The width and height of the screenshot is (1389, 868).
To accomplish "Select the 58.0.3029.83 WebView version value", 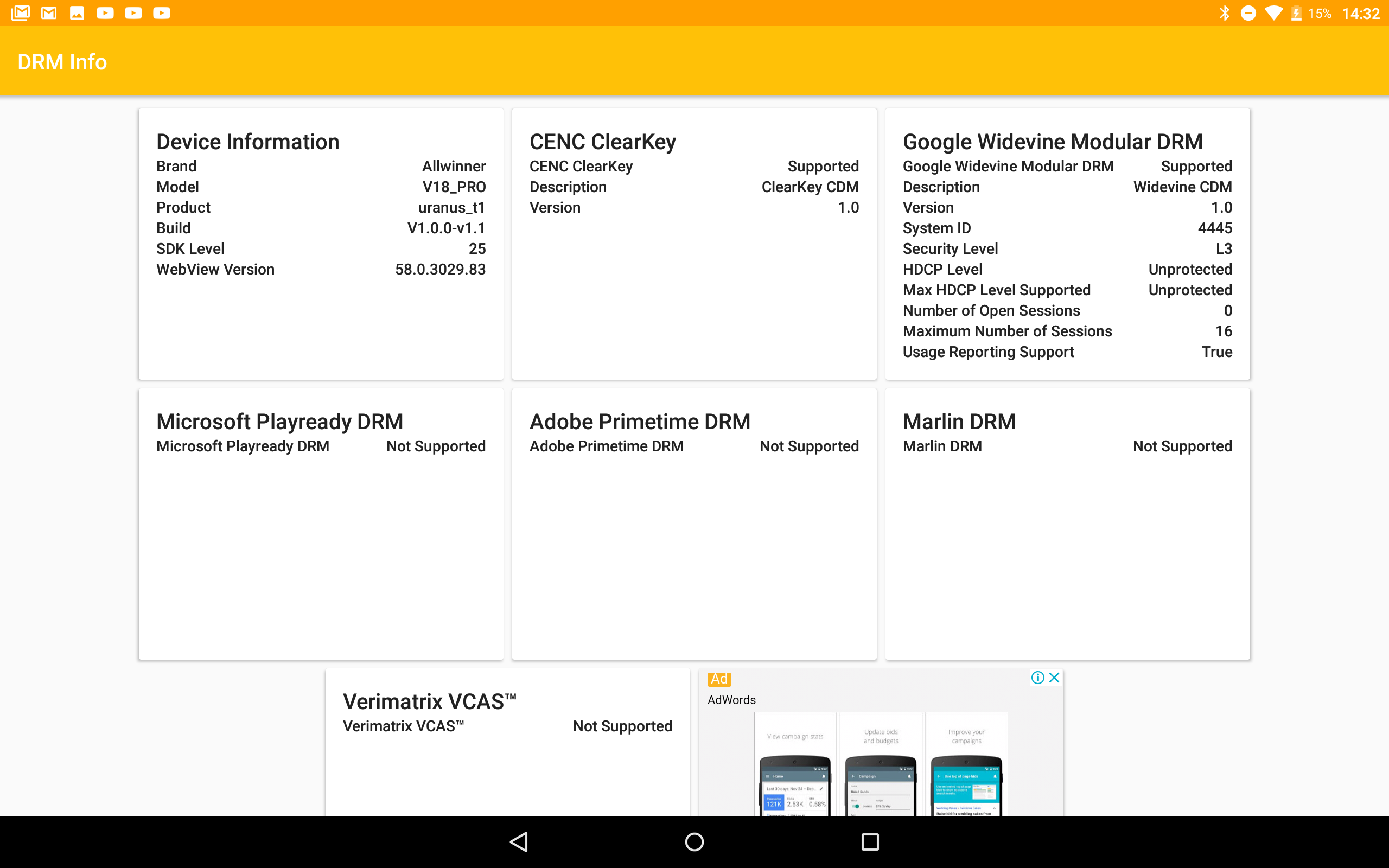I will pos(440,269).
